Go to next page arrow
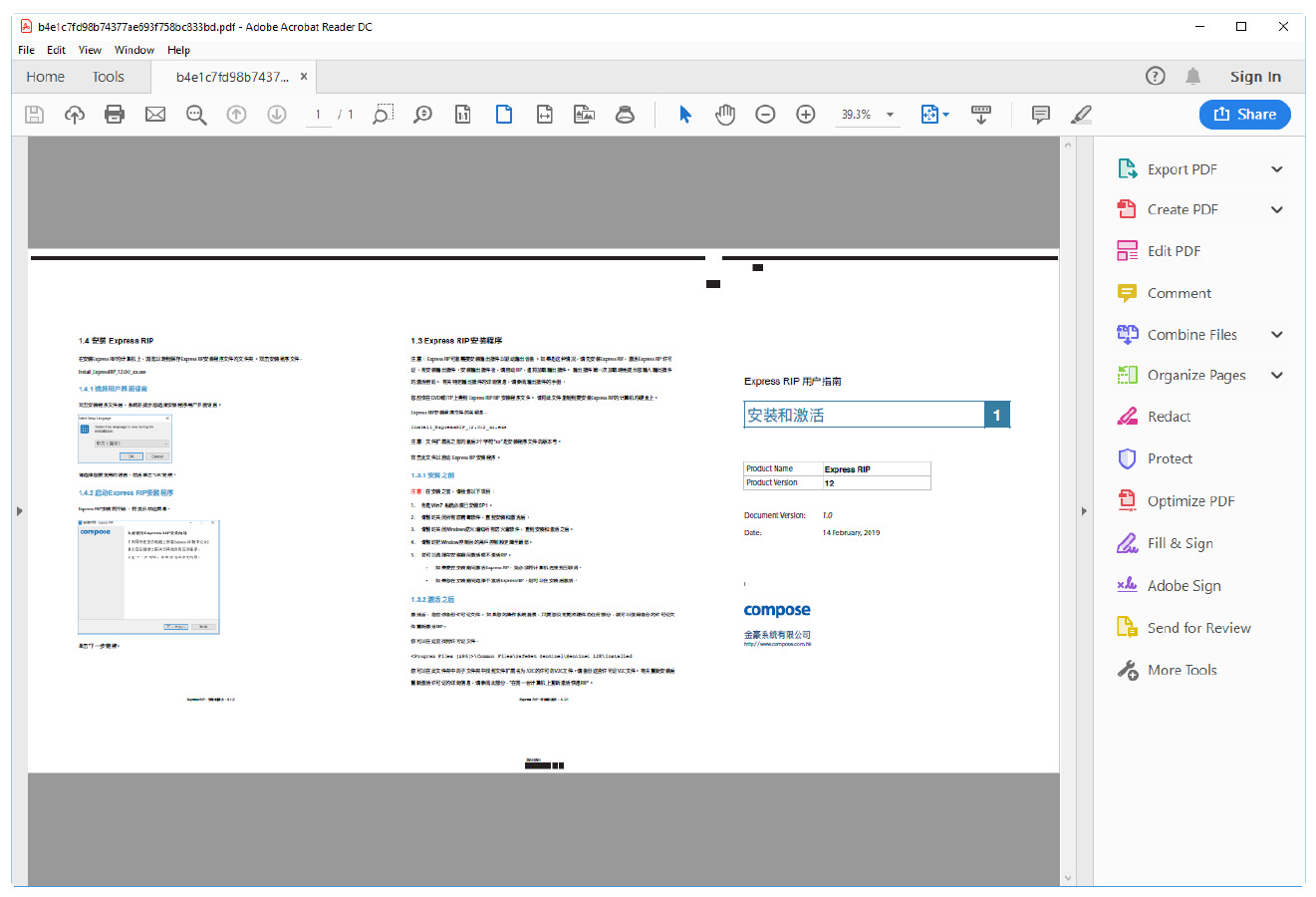This screenshot has width=1316, height=897. (277, 115)
